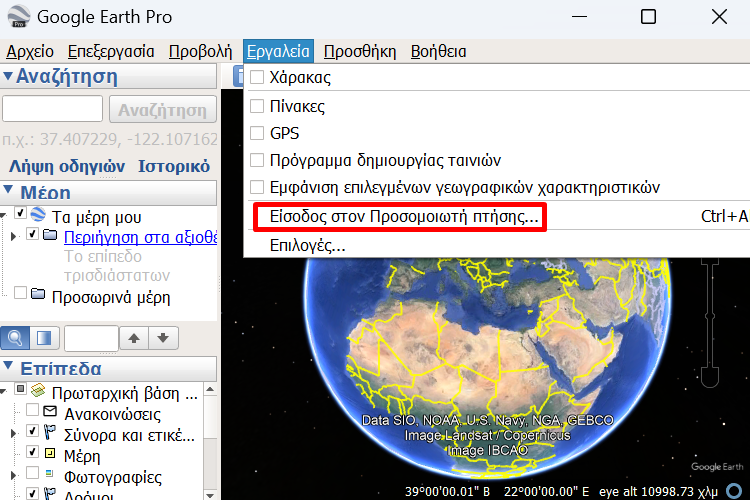Click the streaming status ring icon in status bar
Image resolution: width=750 pixels, height=500 pixels.
click(x=734, y=491)
